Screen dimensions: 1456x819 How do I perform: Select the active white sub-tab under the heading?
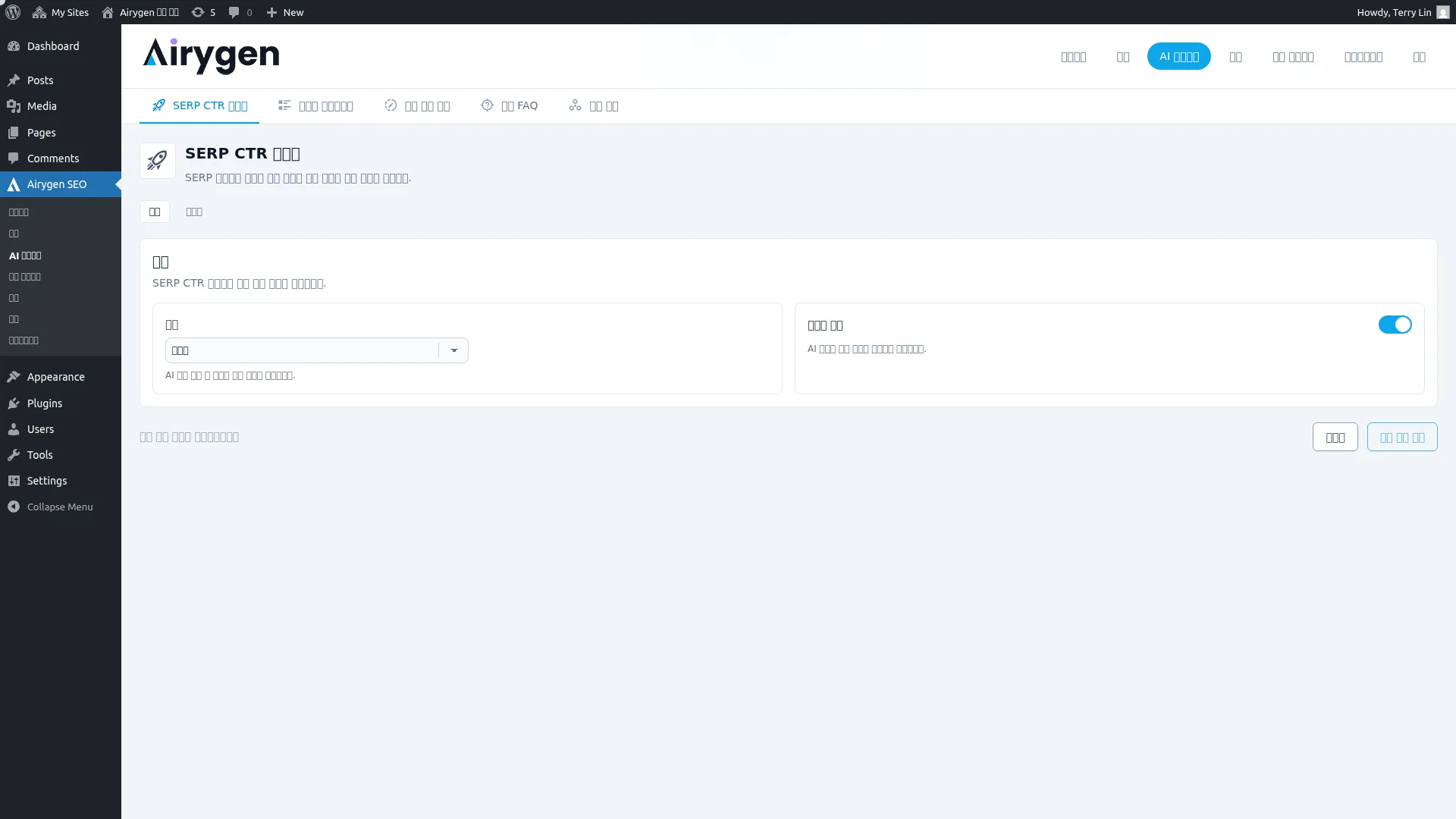(x=155, y=212)
